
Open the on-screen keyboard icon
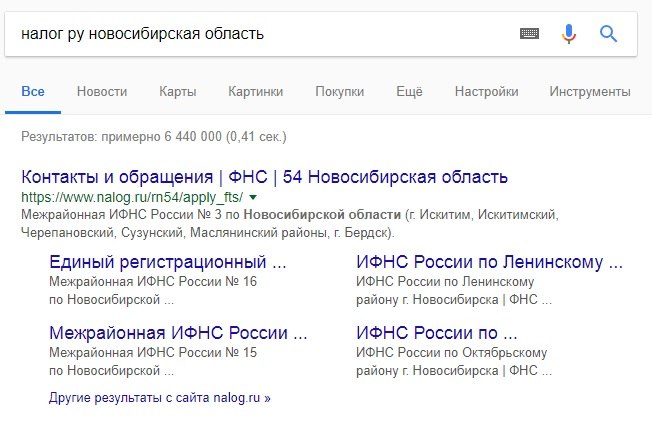530,34
